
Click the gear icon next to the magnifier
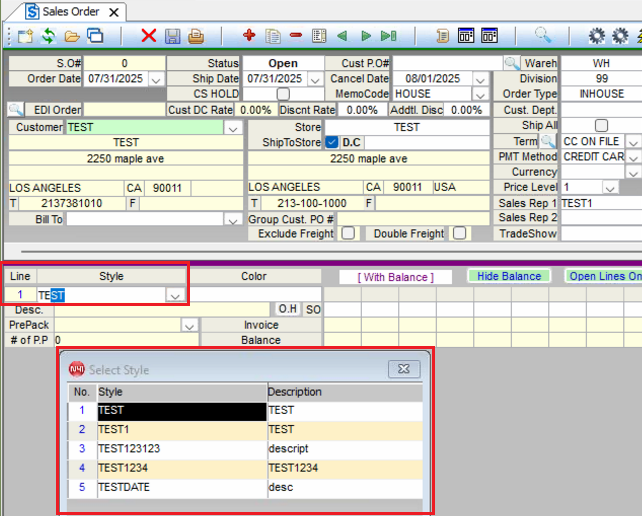point(597,36)
